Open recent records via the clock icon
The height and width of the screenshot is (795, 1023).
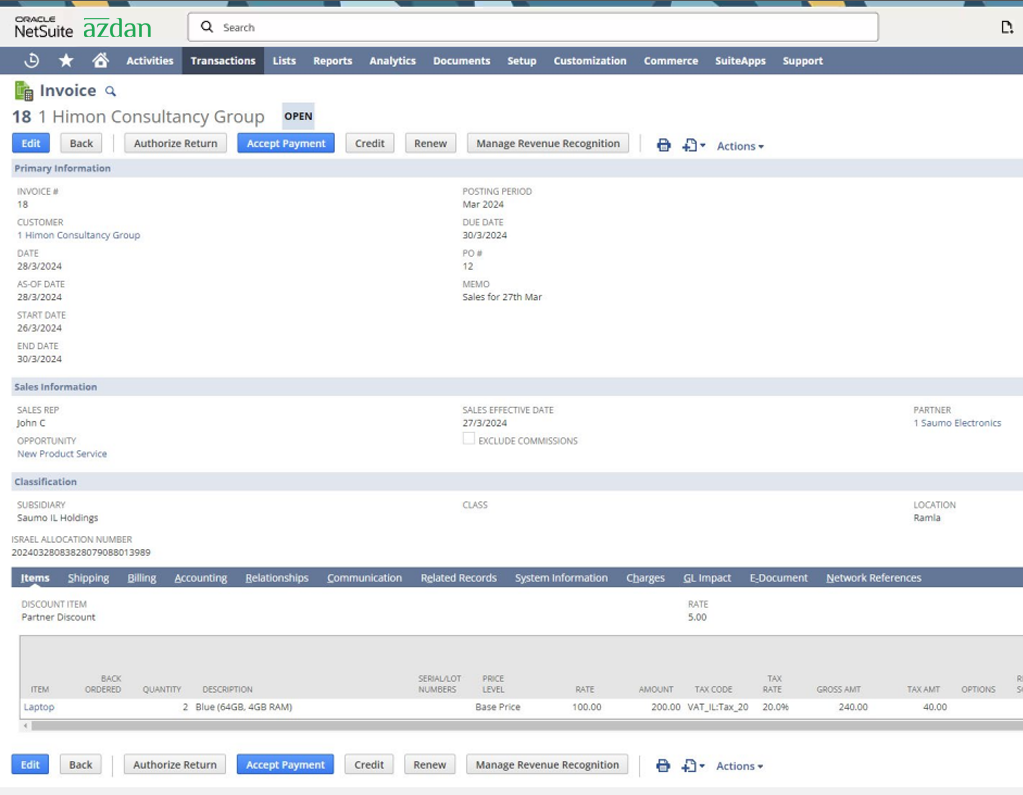click(32, 60)
